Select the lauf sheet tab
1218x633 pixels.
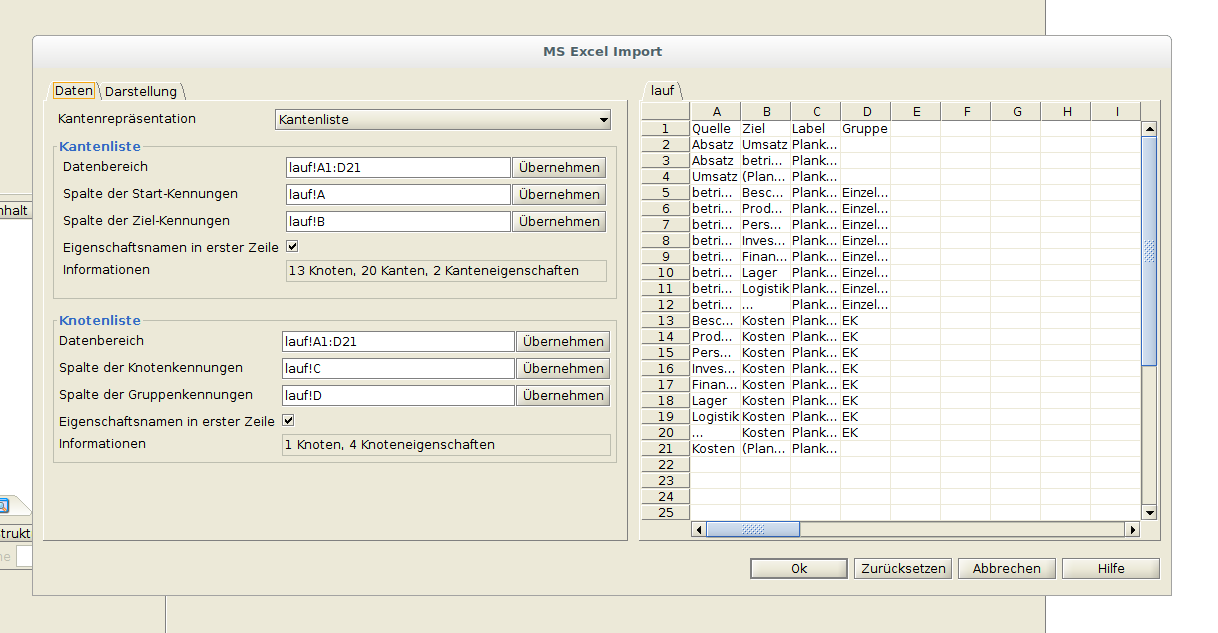662,90
